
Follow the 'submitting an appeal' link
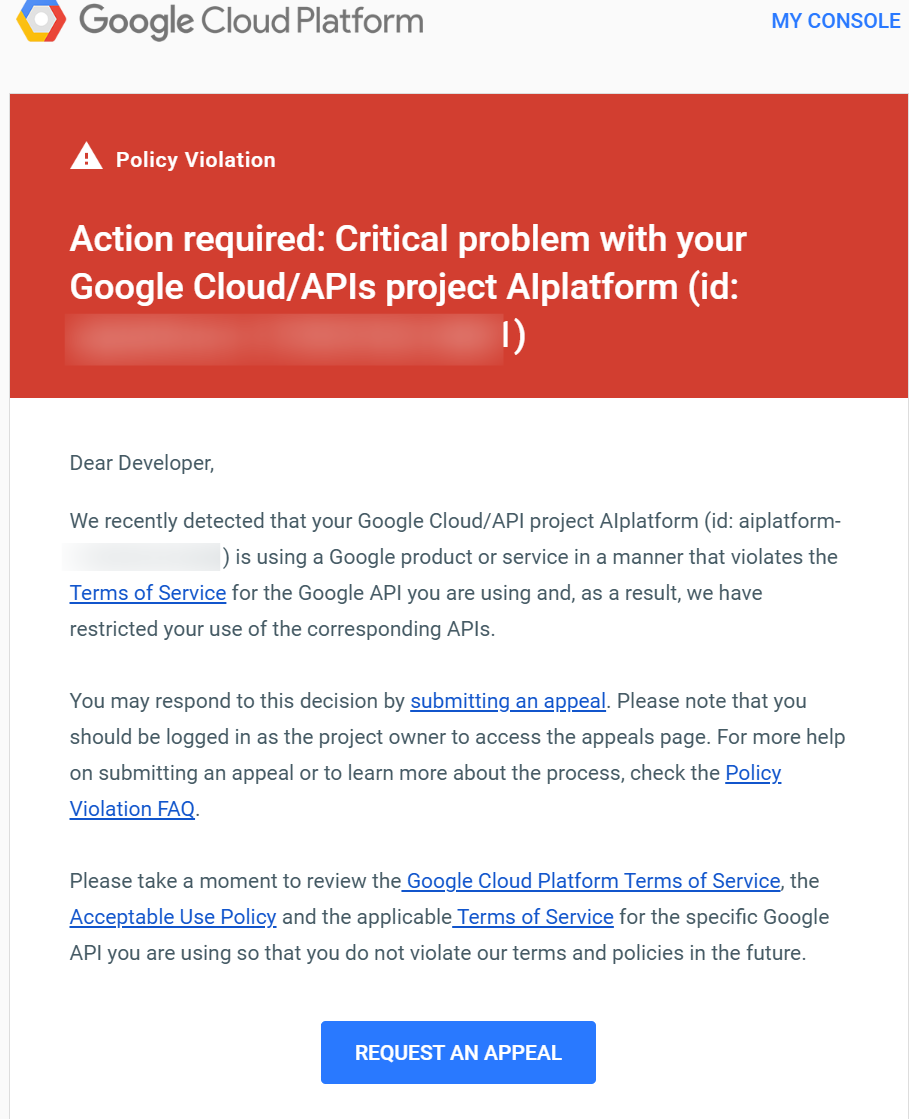508,701
